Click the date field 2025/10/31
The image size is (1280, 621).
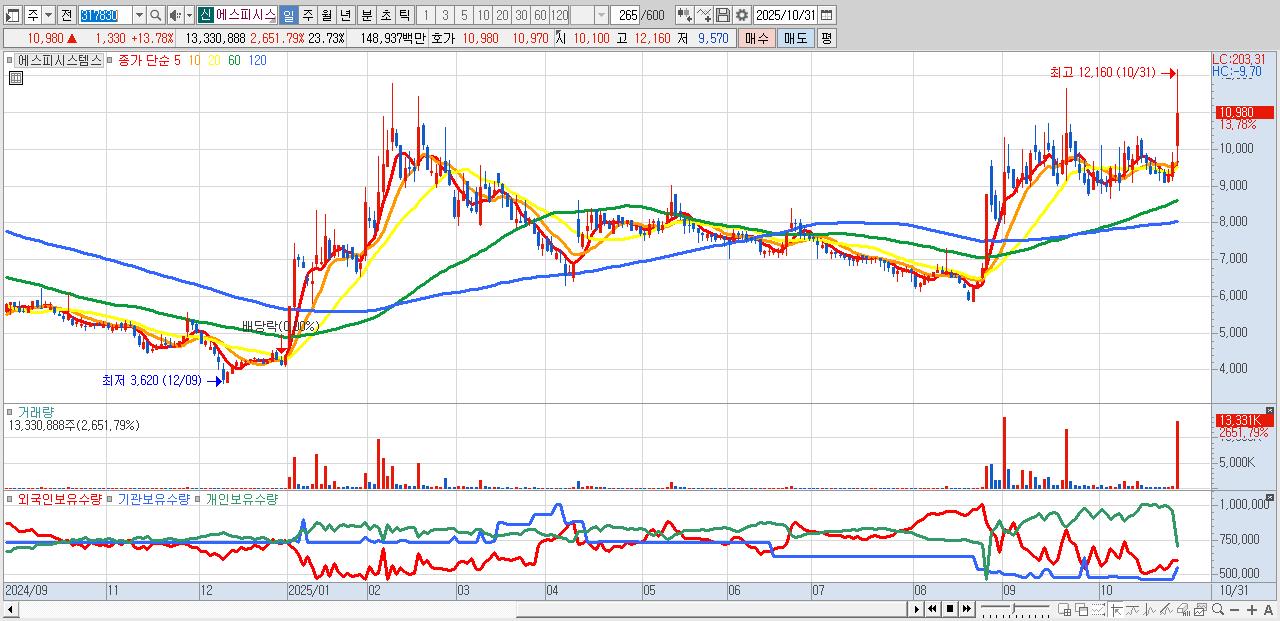pyautogui.click(x=785, y=15)
